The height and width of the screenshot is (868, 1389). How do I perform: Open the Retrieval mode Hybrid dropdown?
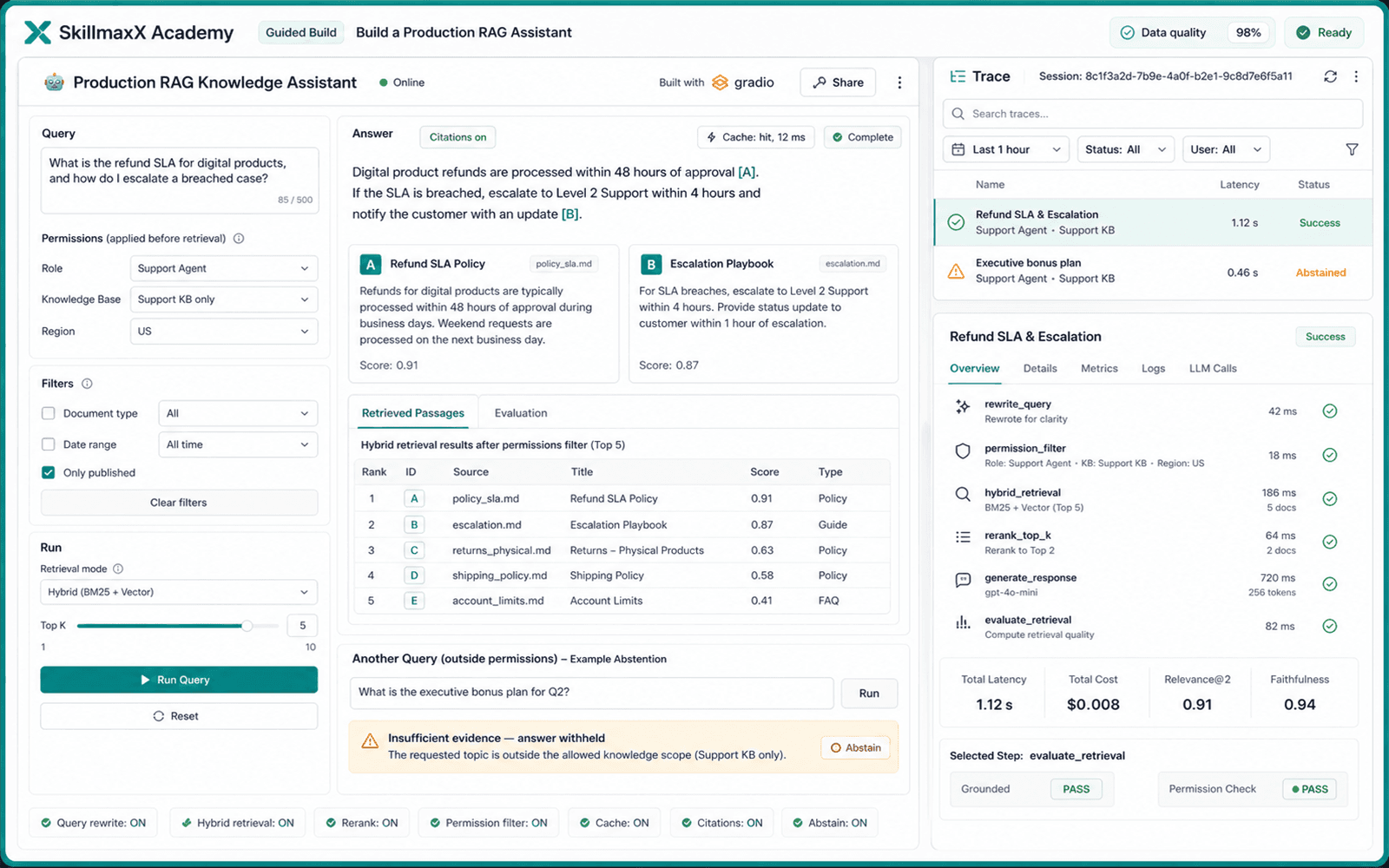[x=179, y=592]
